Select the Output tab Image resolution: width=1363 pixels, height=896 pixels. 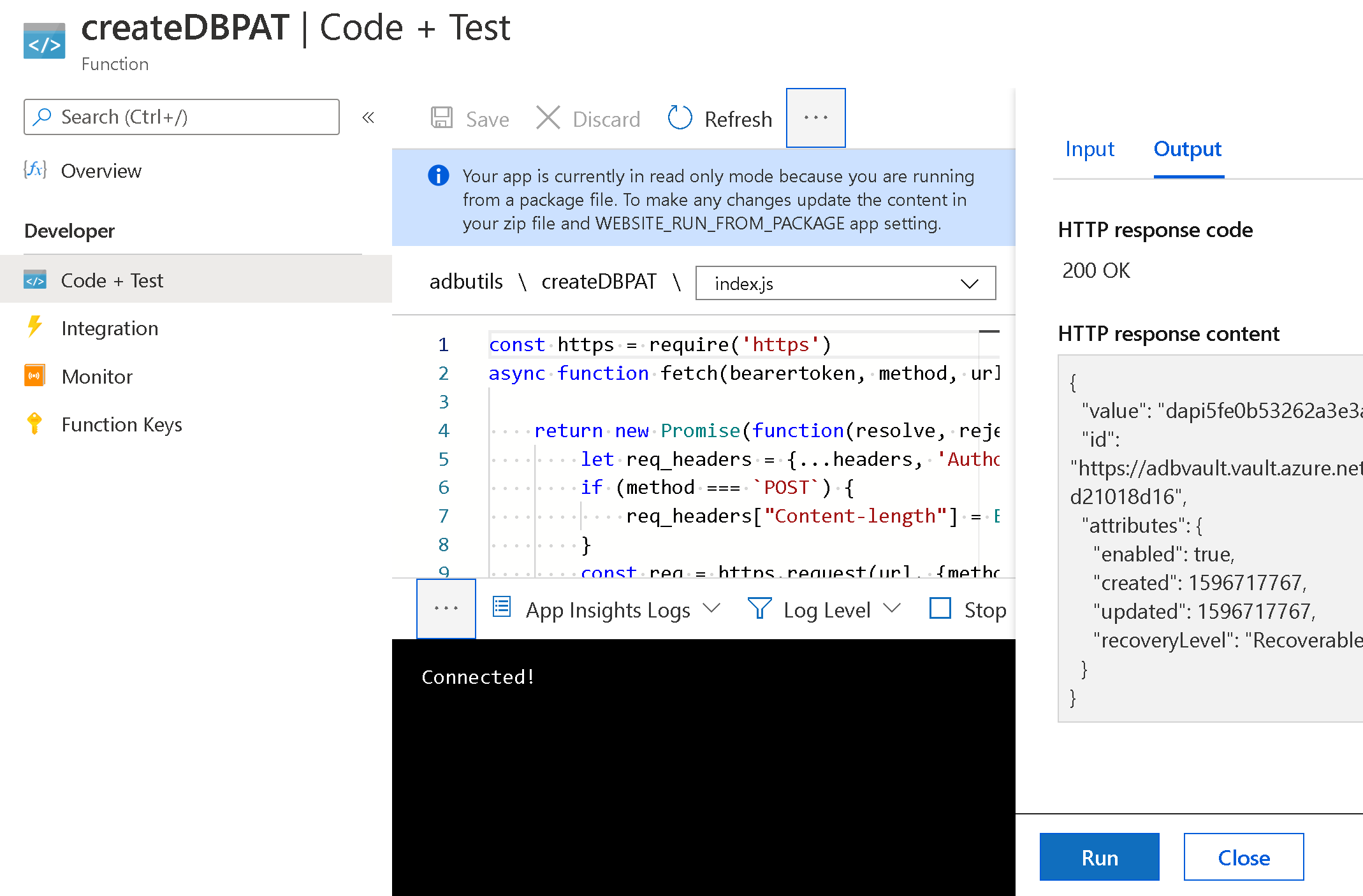[x=1186, y=148]
